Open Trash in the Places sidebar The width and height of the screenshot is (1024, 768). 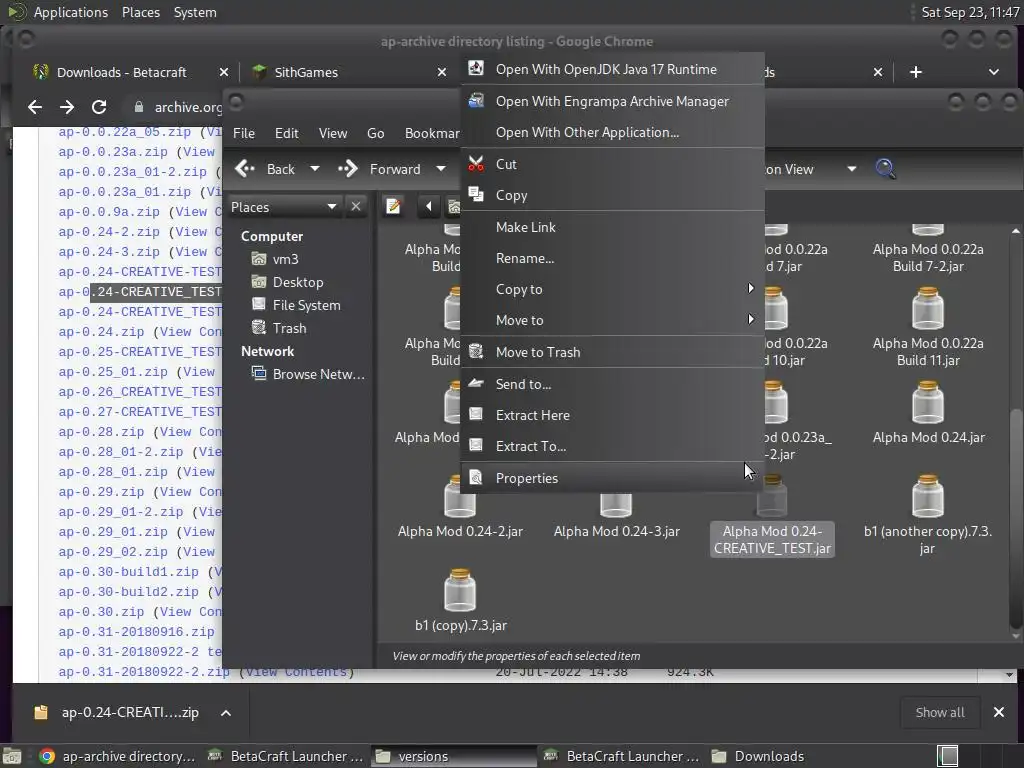[x=279, y=328]
